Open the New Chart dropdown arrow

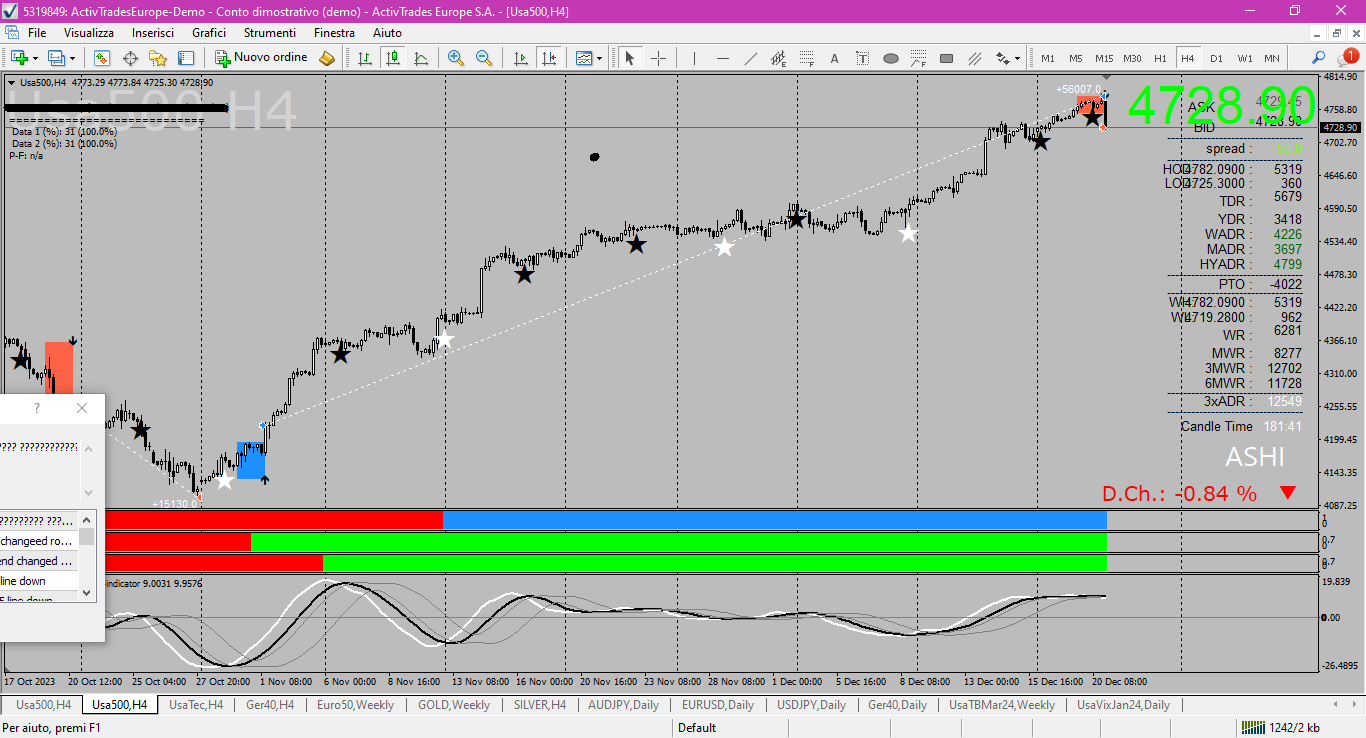[x=36, y=58]
